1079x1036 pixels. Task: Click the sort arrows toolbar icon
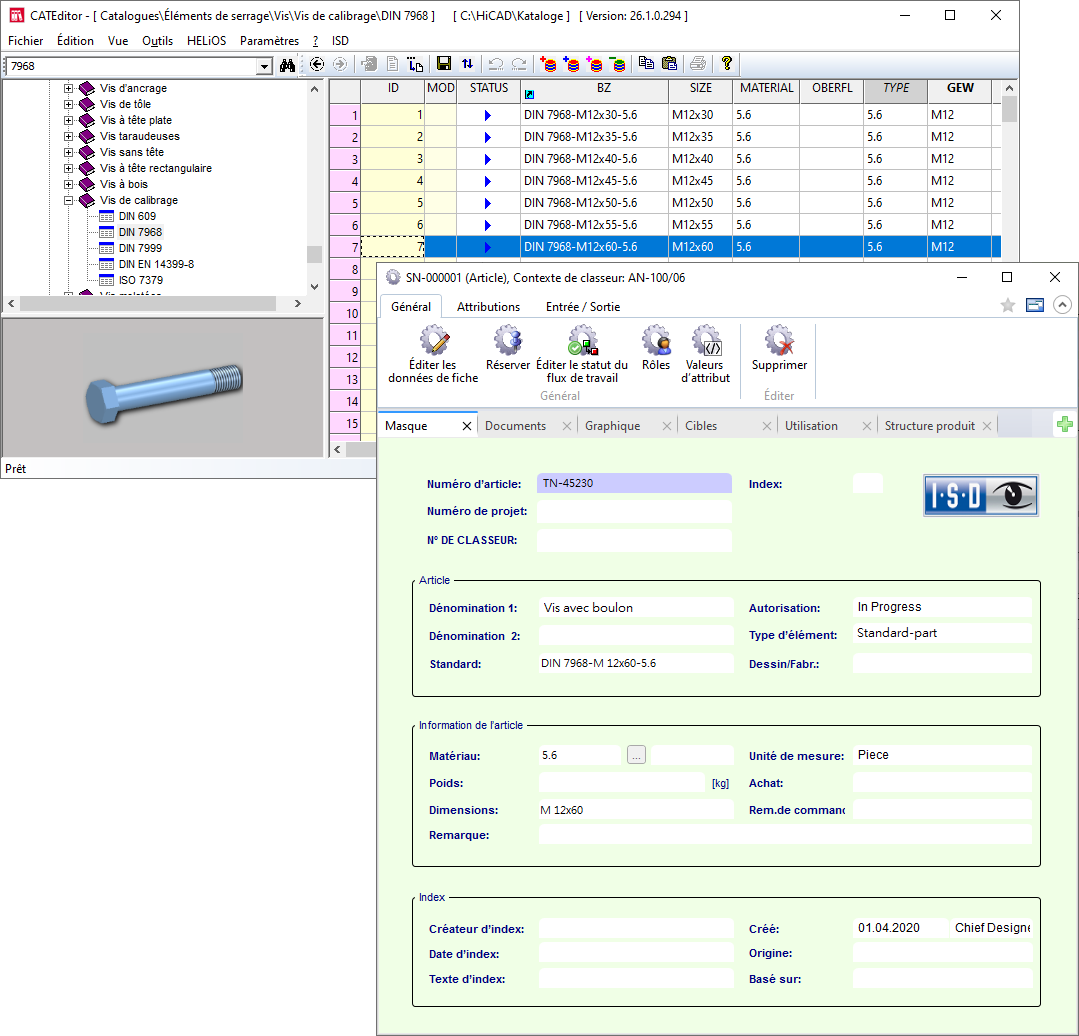tap(468, 65)
